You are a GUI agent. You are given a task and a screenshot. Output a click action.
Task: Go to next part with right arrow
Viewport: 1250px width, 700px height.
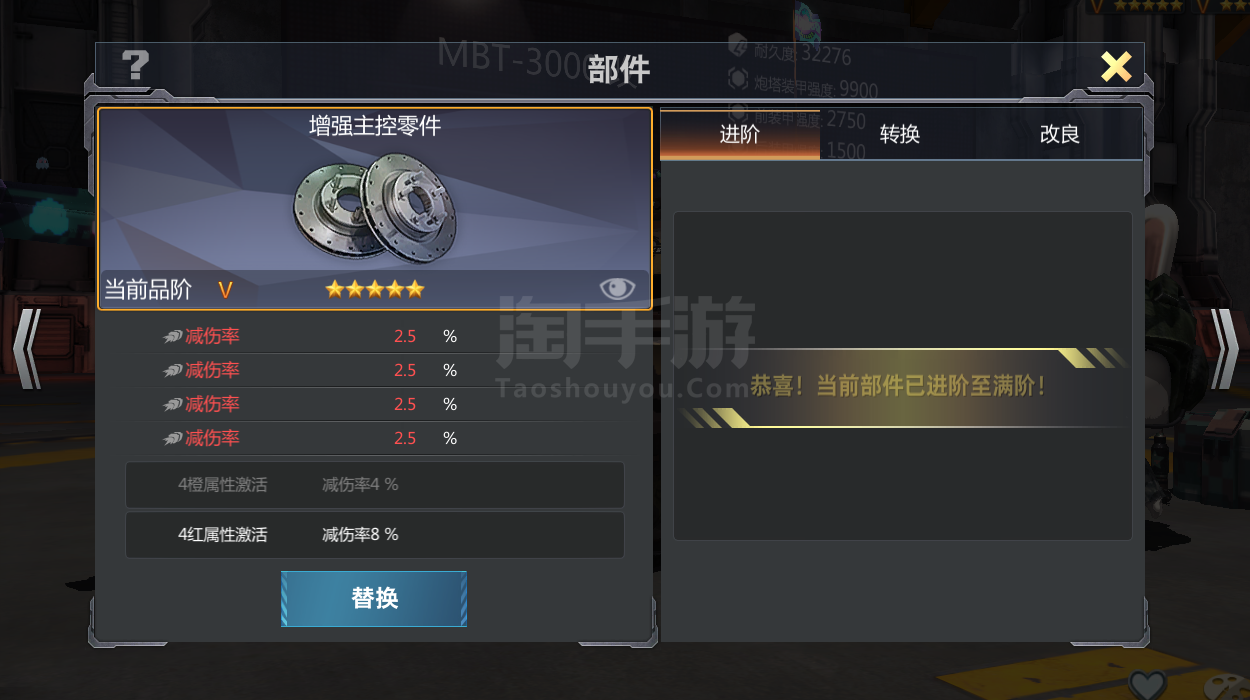click(1224, 348)
